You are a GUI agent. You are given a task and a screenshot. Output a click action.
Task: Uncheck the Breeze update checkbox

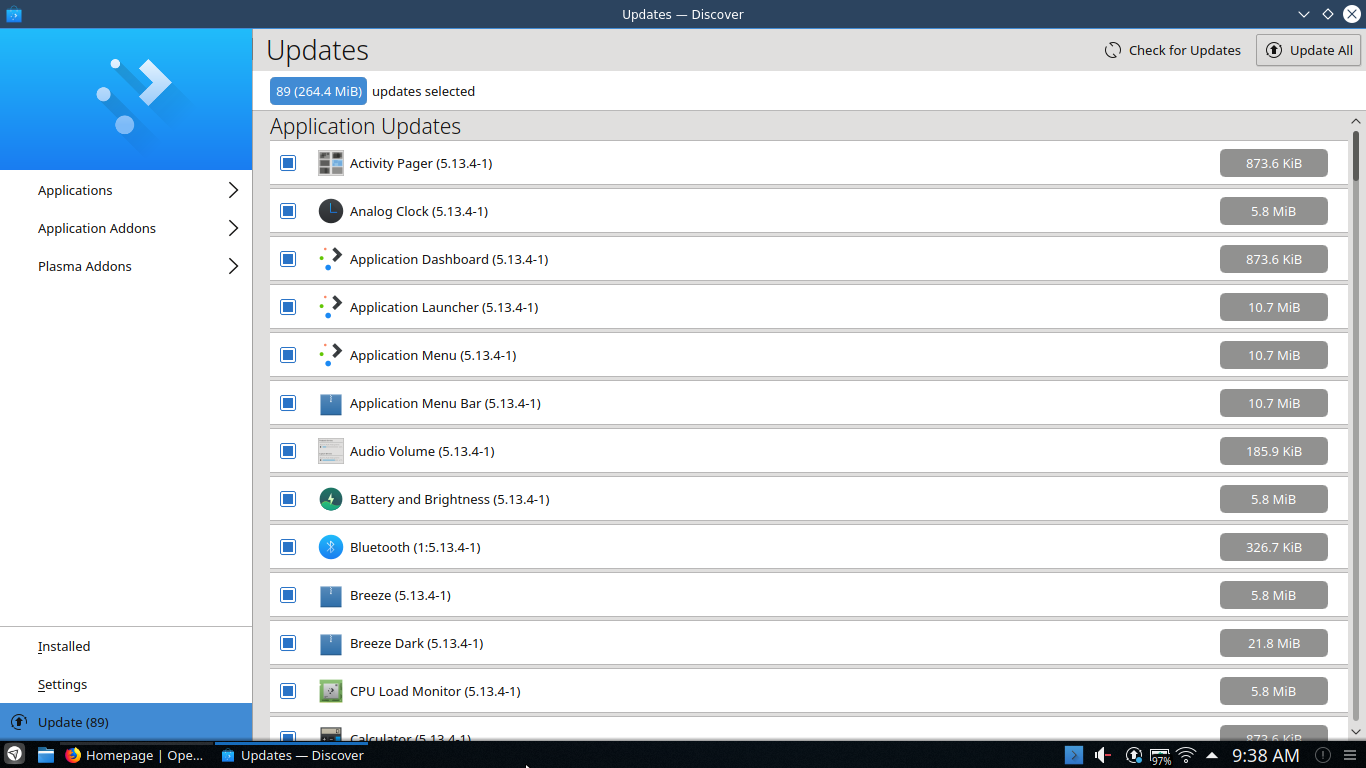click(288, 595)
